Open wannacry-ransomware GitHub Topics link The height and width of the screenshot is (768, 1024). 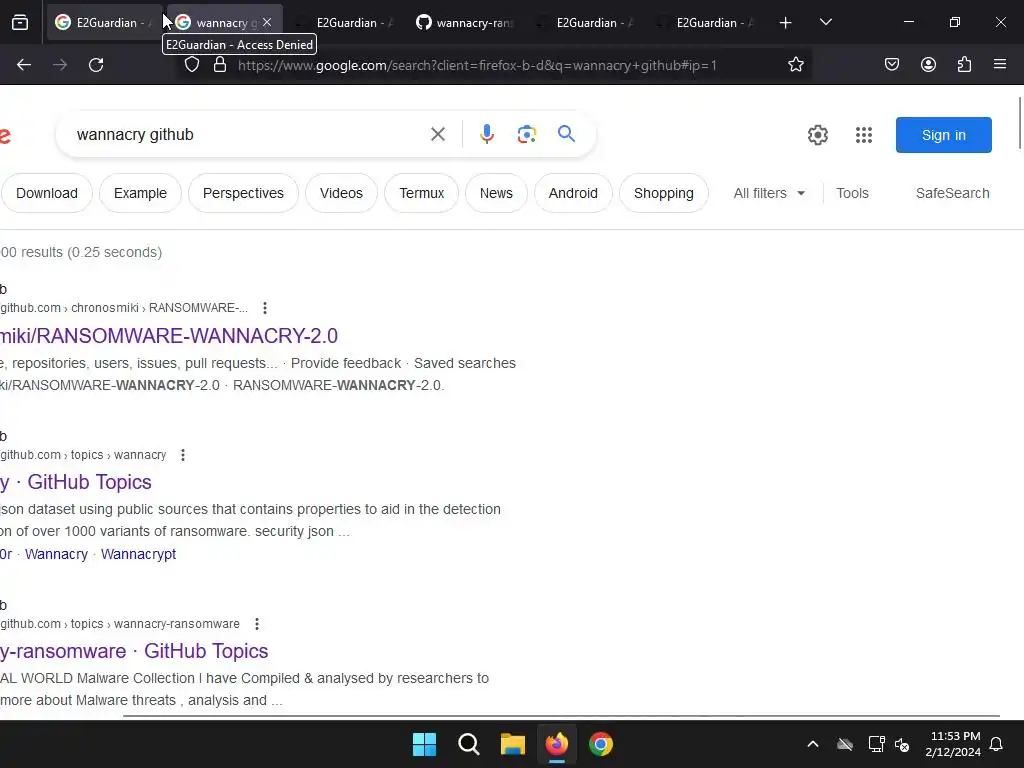(x=134, y=651)
